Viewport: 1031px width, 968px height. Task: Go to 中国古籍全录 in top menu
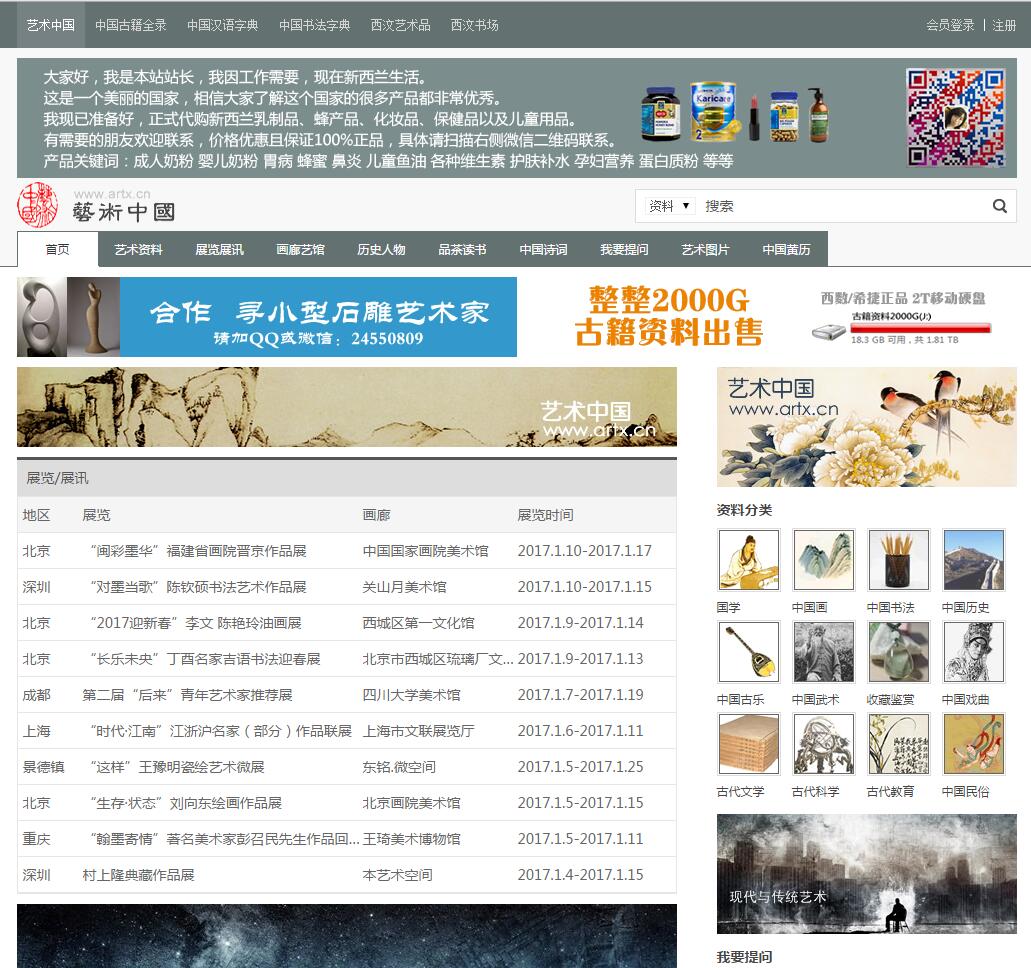(131, 25)
